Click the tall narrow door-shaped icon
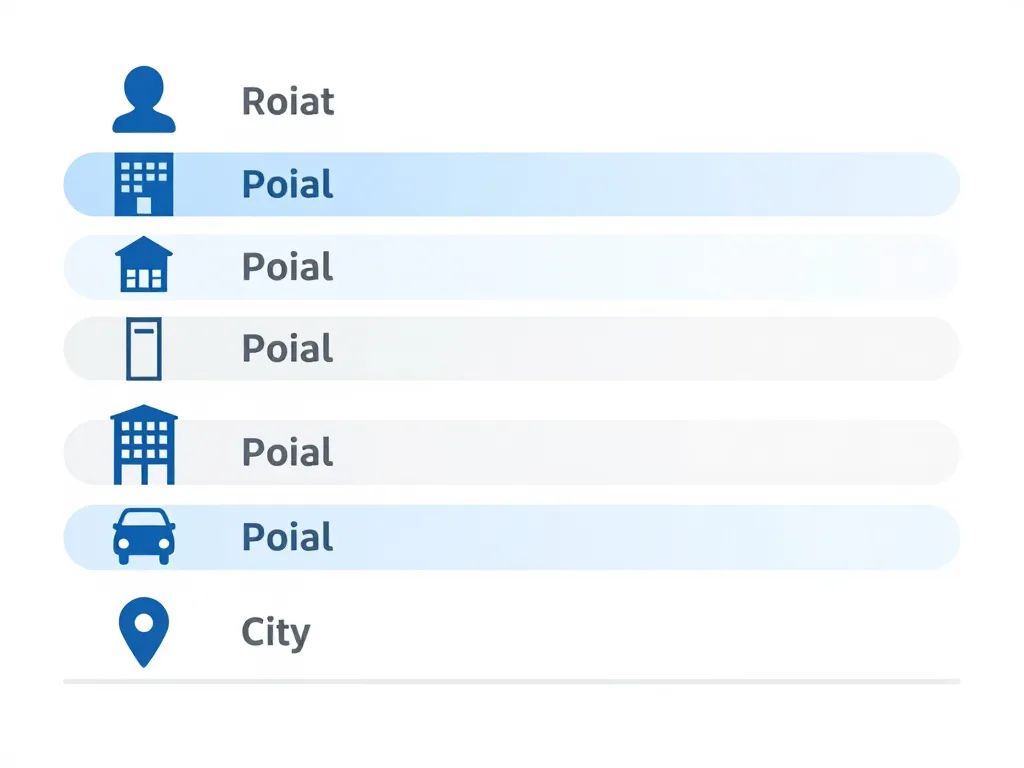 (144, 349)
